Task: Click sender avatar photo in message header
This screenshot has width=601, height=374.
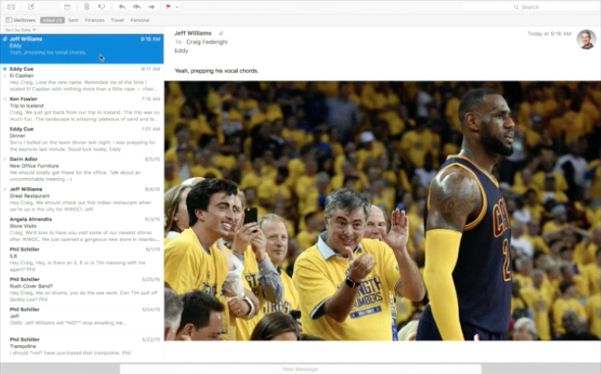Action: [x=586, y=39]
